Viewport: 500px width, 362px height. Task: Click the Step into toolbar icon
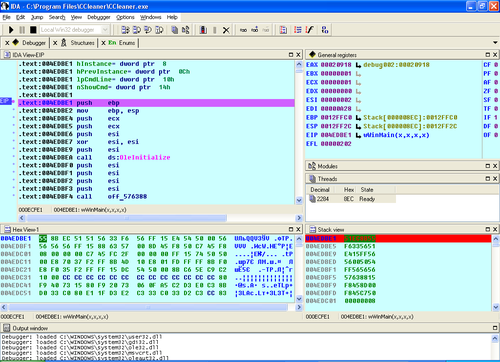pyautogui.click(x=125, y=30)
